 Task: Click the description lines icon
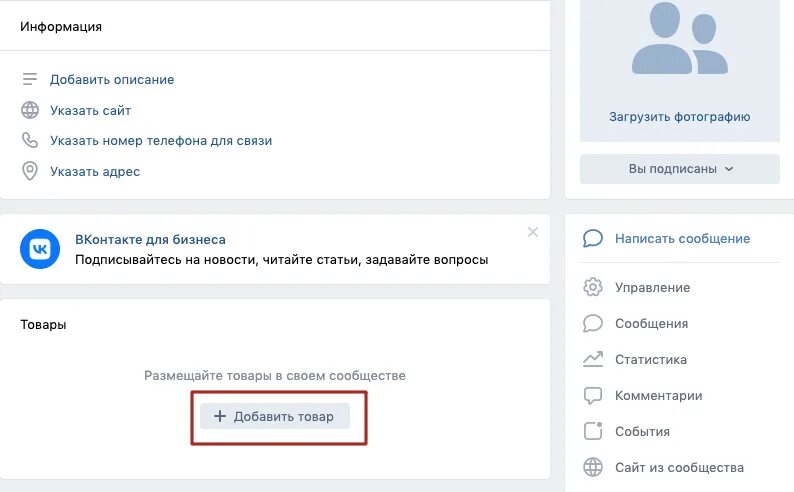[30, 79]
